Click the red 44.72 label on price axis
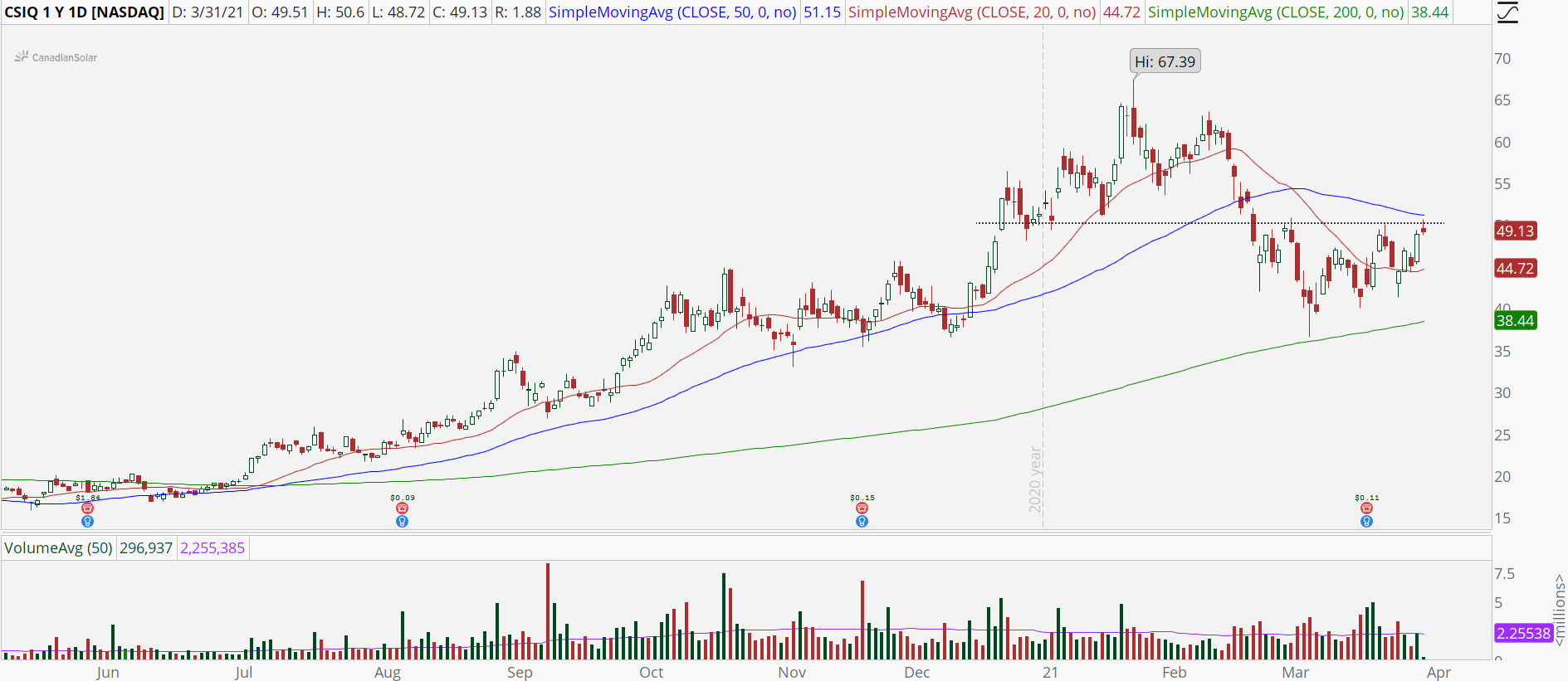Screen dimensions: 1568x681 click(1515, 268)
